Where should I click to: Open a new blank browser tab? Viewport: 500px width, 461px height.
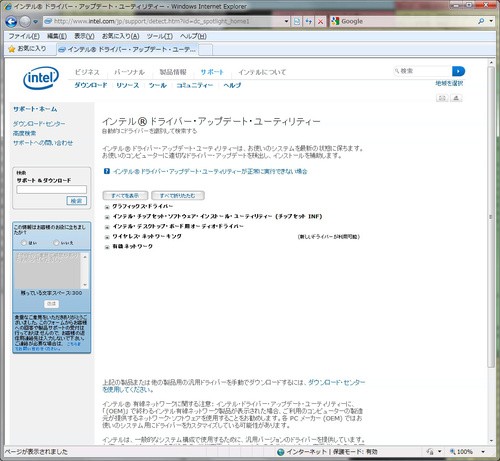[x=206, y=50]
